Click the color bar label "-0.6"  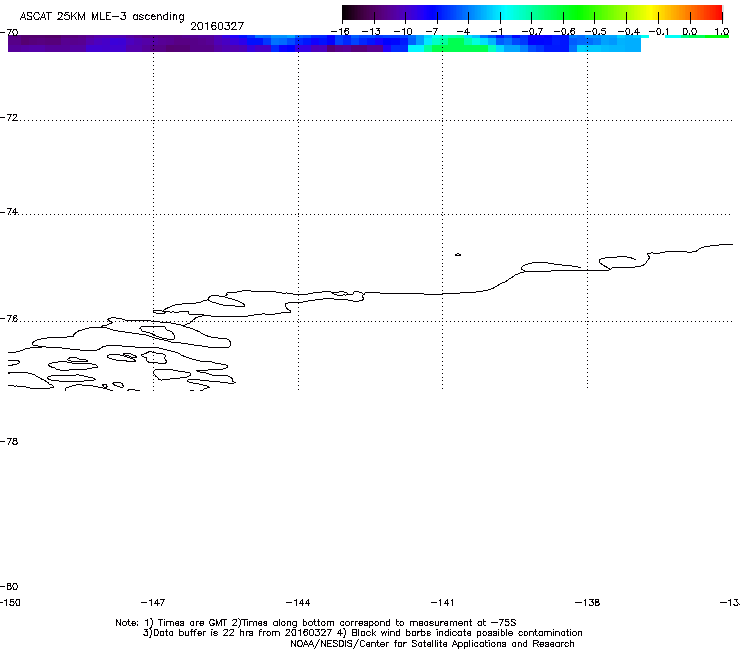564,32
